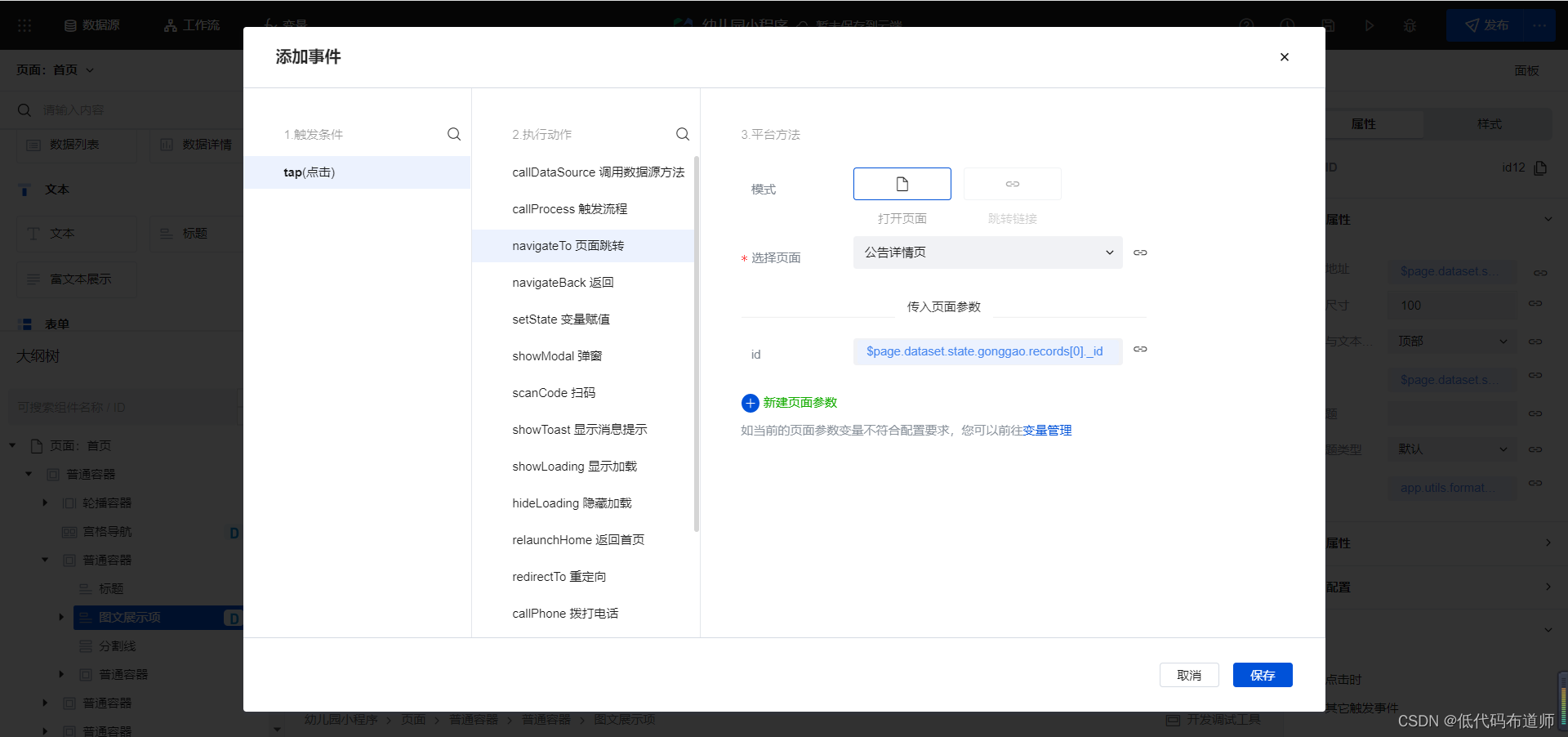Click component search field 请输入内容
1568x737 pixels.
pyautogui.click(x=122, y=110)
